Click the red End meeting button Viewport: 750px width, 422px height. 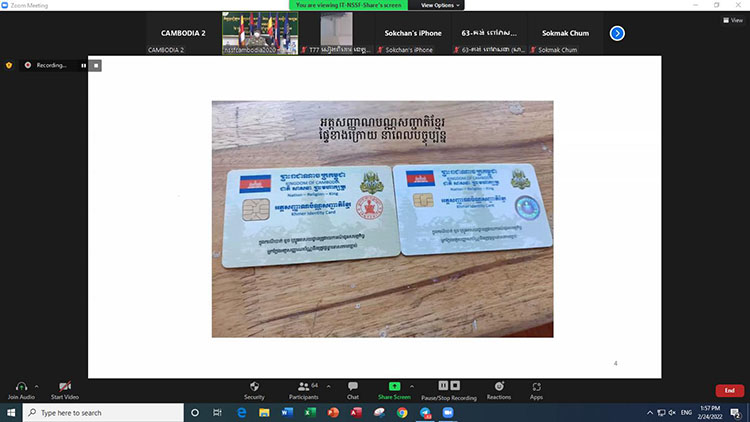(x=729, y=390)
